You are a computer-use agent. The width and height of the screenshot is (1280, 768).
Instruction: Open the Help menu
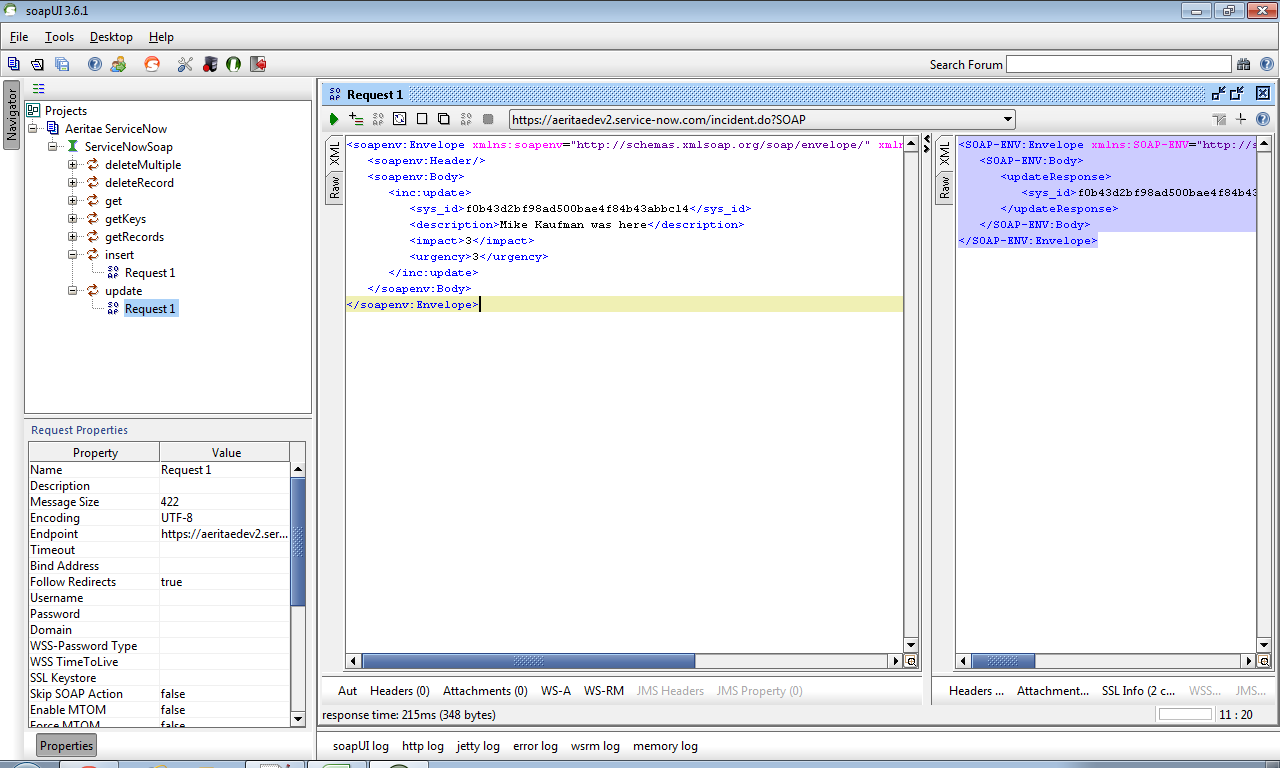click(161, 37)
